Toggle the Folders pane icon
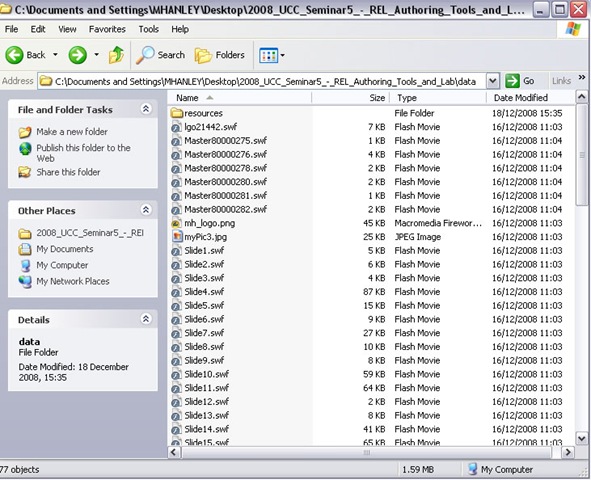Screen dimensions: 591x480 [x=203, y=55]
